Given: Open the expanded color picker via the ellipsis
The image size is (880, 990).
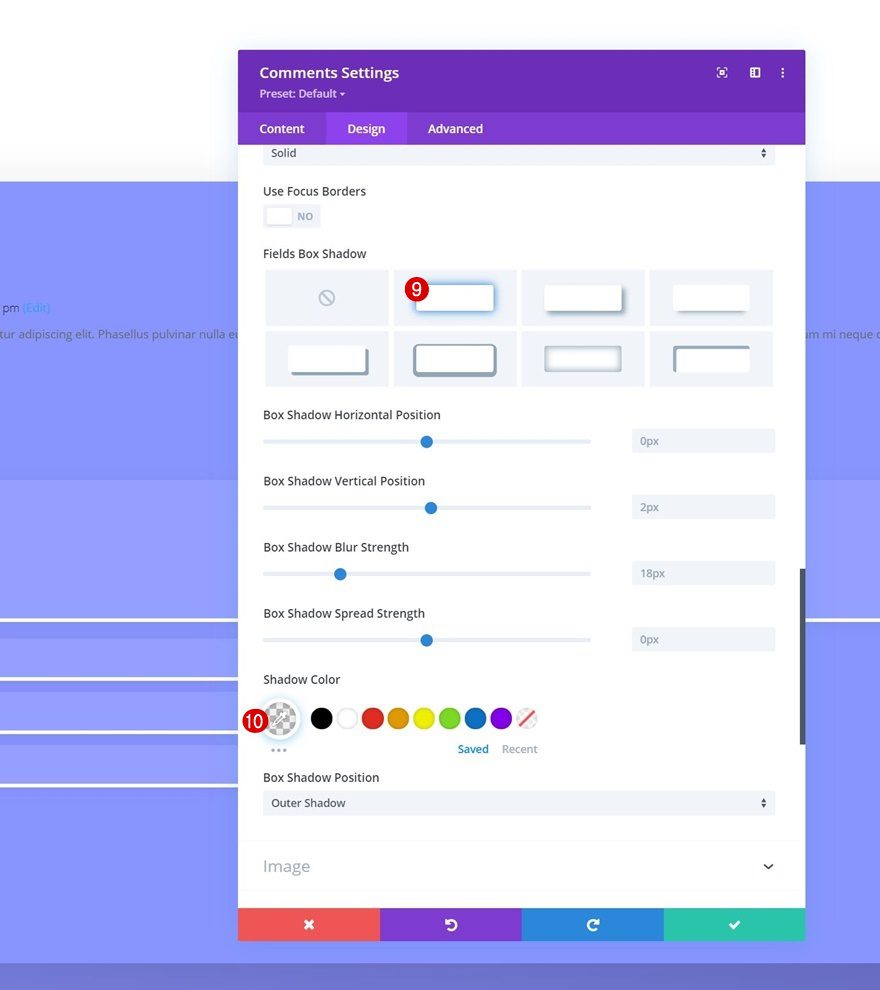Looking at the screenshot, I should pos(278,748).
